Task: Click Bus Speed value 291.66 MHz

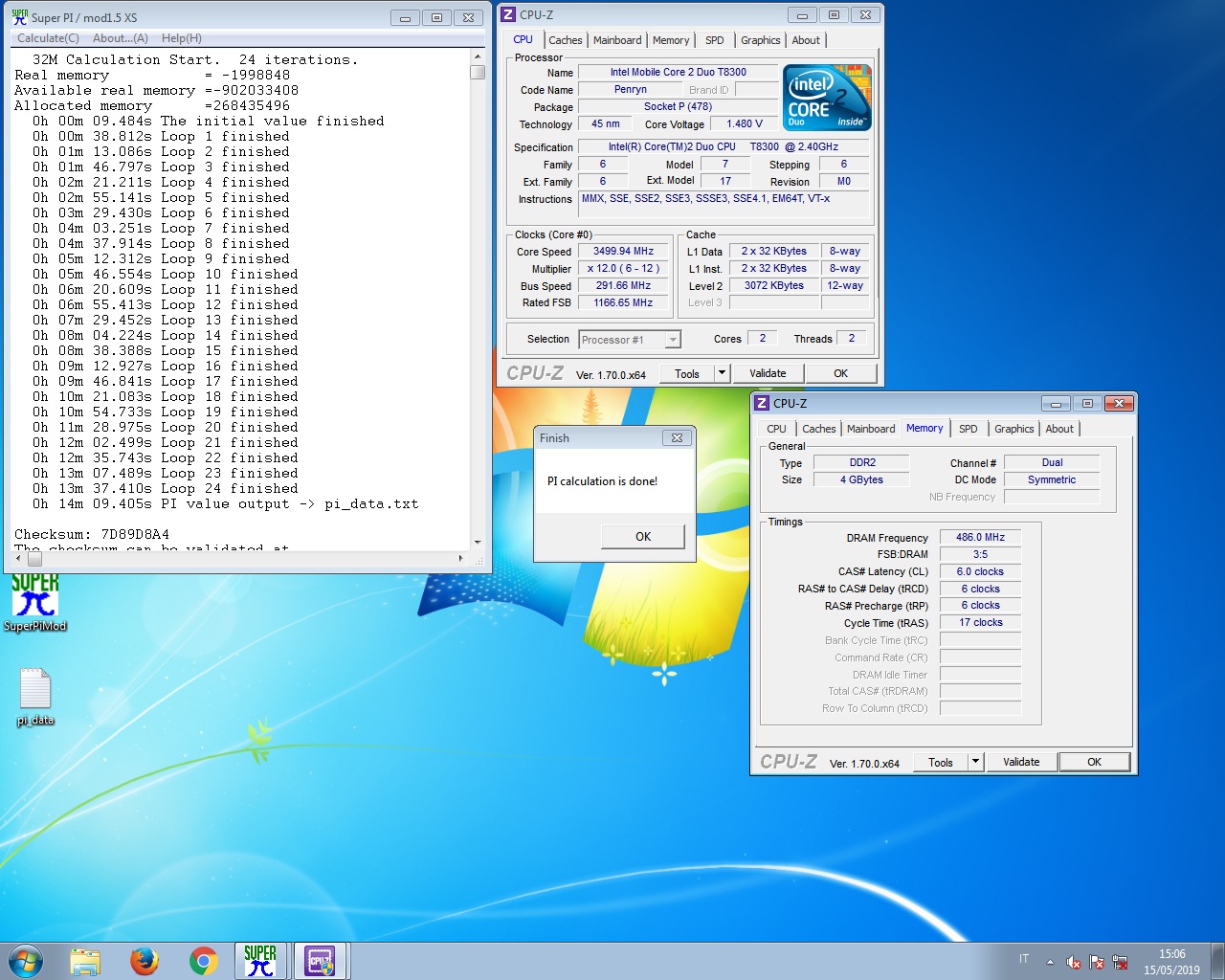Action: click(x=623, y=286)
